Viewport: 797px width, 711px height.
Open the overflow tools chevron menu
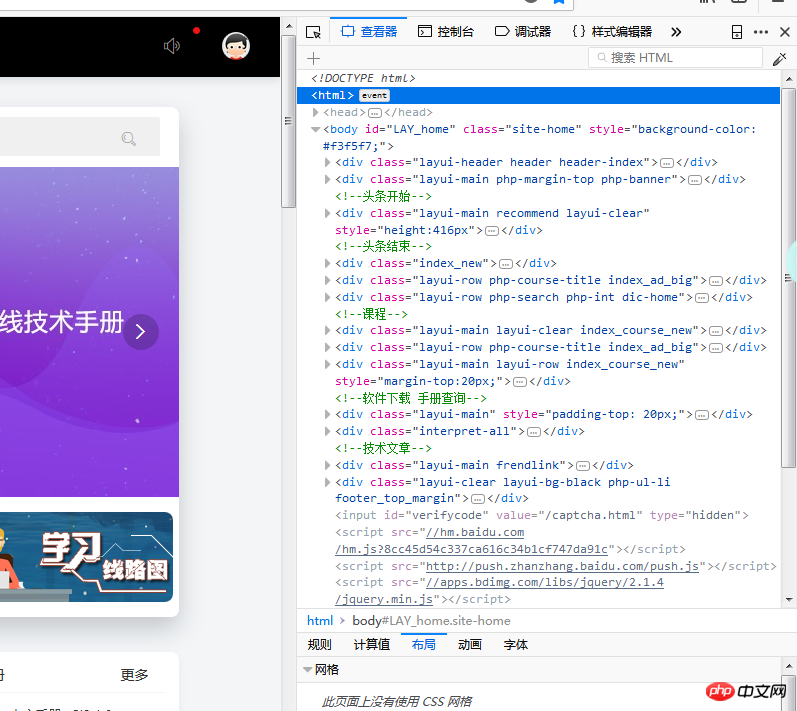[x=676, y=32]
